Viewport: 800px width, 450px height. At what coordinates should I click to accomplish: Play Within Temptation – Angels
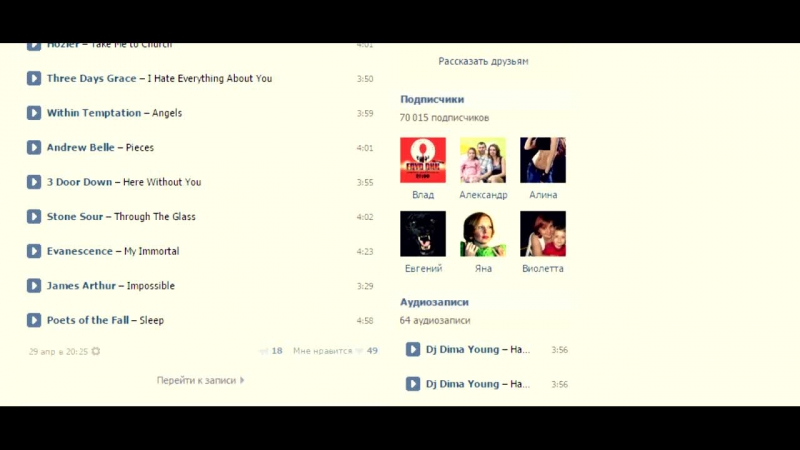tap(34, 113)
